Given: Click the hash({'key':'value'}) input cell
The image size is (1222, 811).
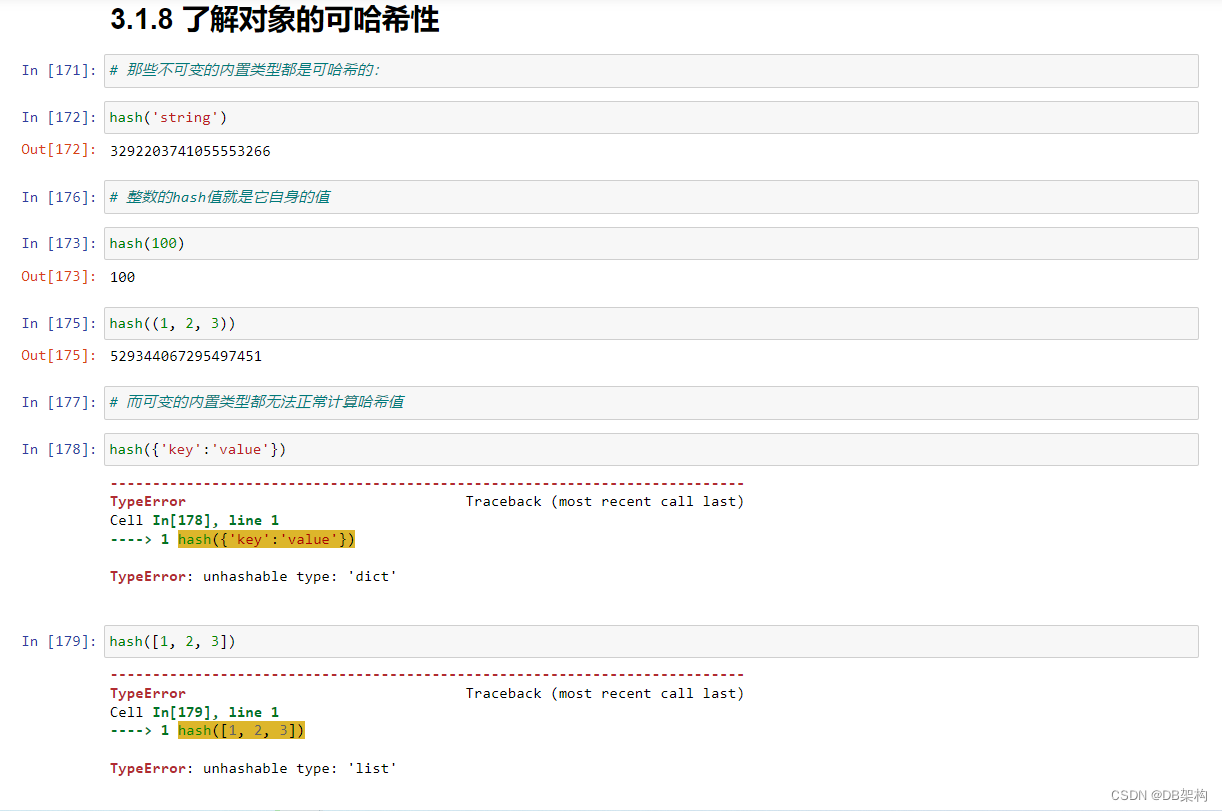Looking at the screenshot, I should tap(651, 449).
